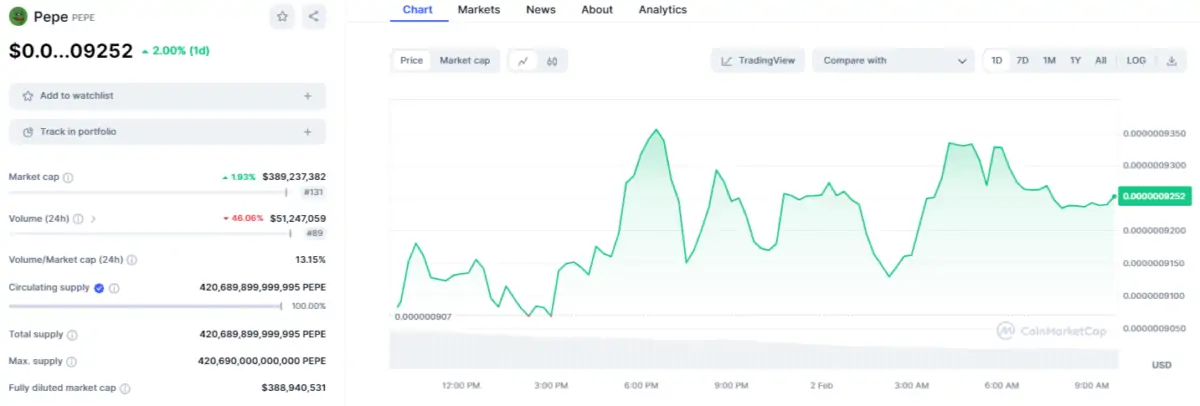
Task: Click 420,690,000,000,000 PEPE max supply
Action: tap(262, 362)
